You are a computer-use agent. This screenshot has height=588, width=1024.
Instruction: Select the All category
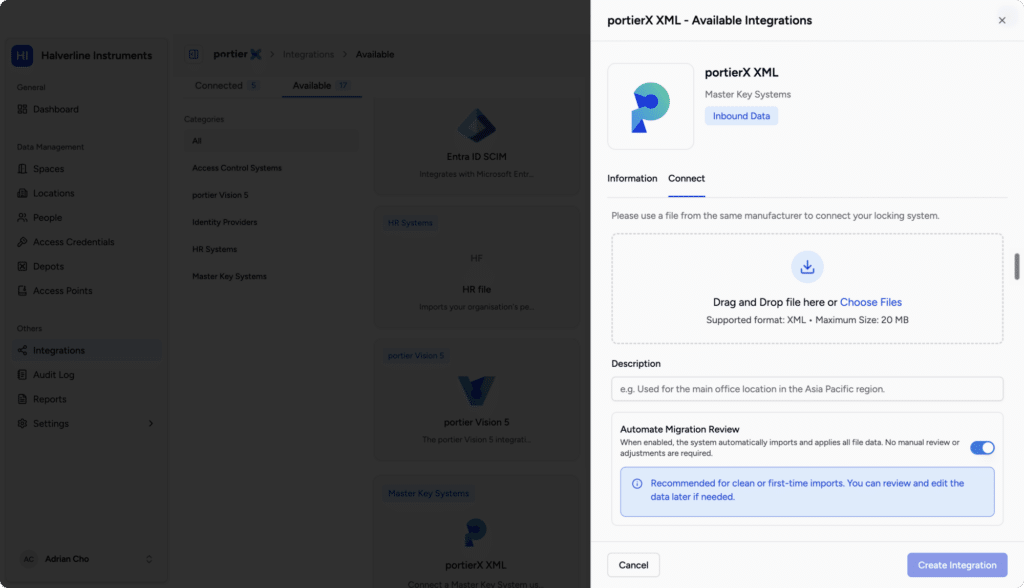(x=271, y=141)
